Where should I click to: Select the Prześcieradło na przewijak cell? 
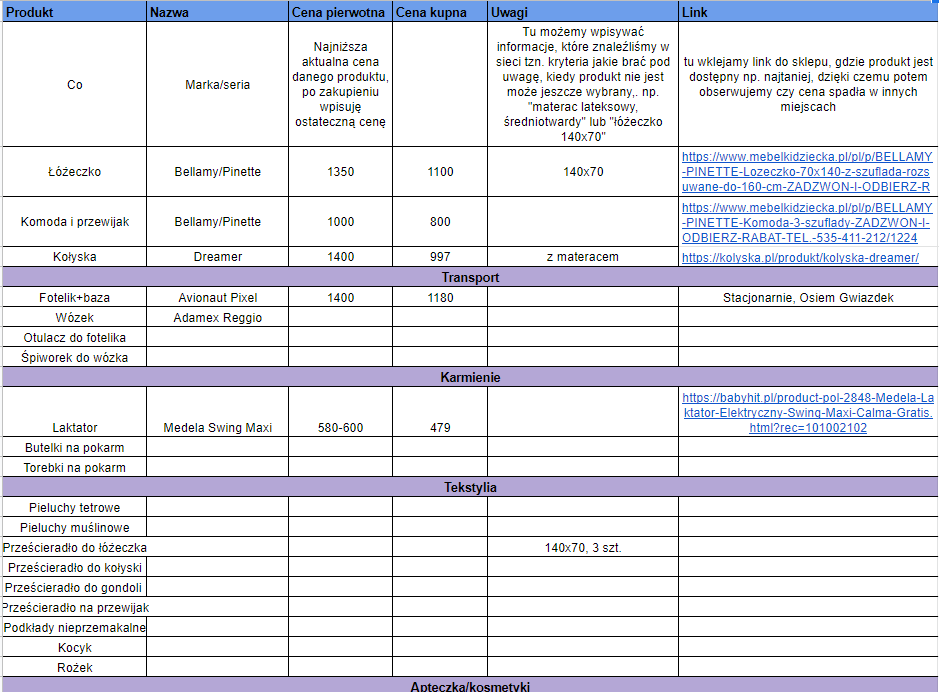(x=74, y=608)
